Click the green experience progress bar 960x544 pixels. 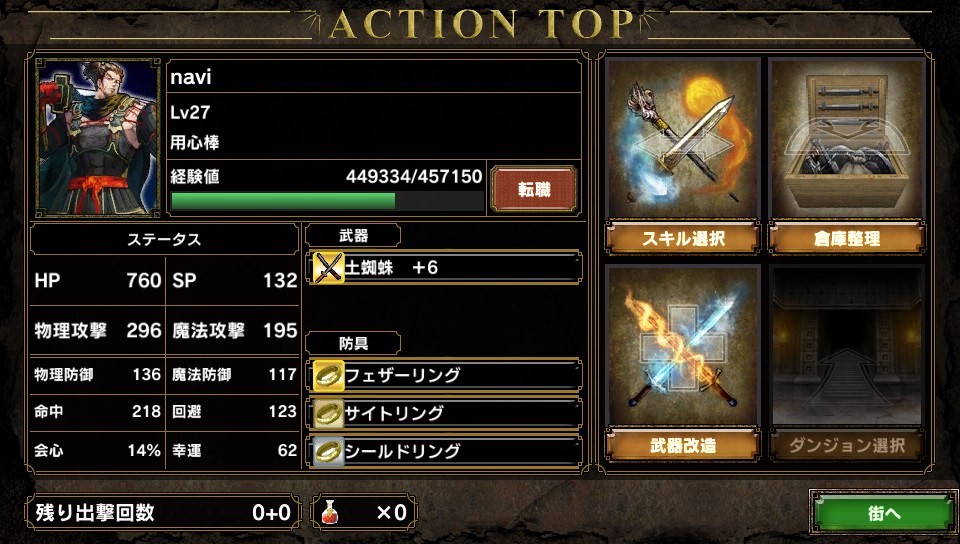[327, 201]
